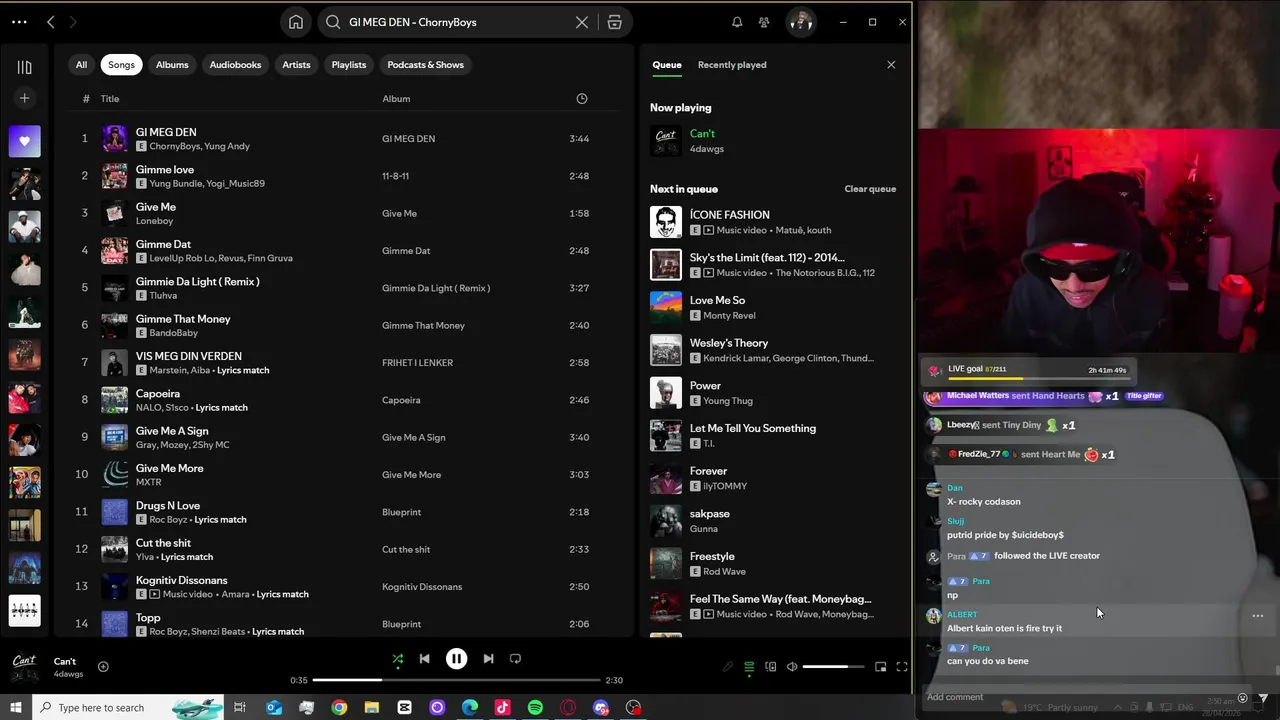Pause the current song
Viewport: 1280px width, 720px height.
456,659
